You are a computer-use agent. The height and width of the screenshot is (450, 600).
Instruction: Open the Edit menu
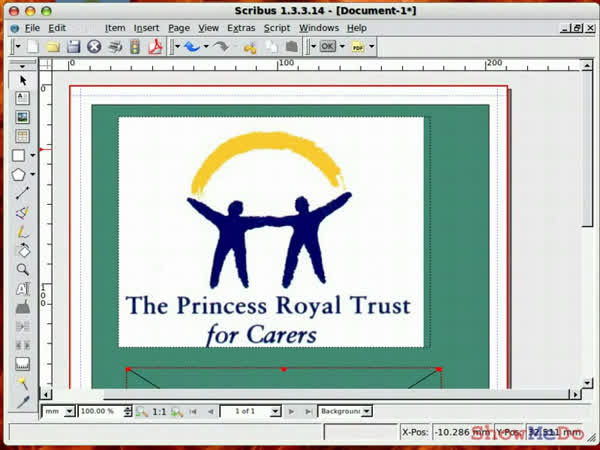coord(57,28)
